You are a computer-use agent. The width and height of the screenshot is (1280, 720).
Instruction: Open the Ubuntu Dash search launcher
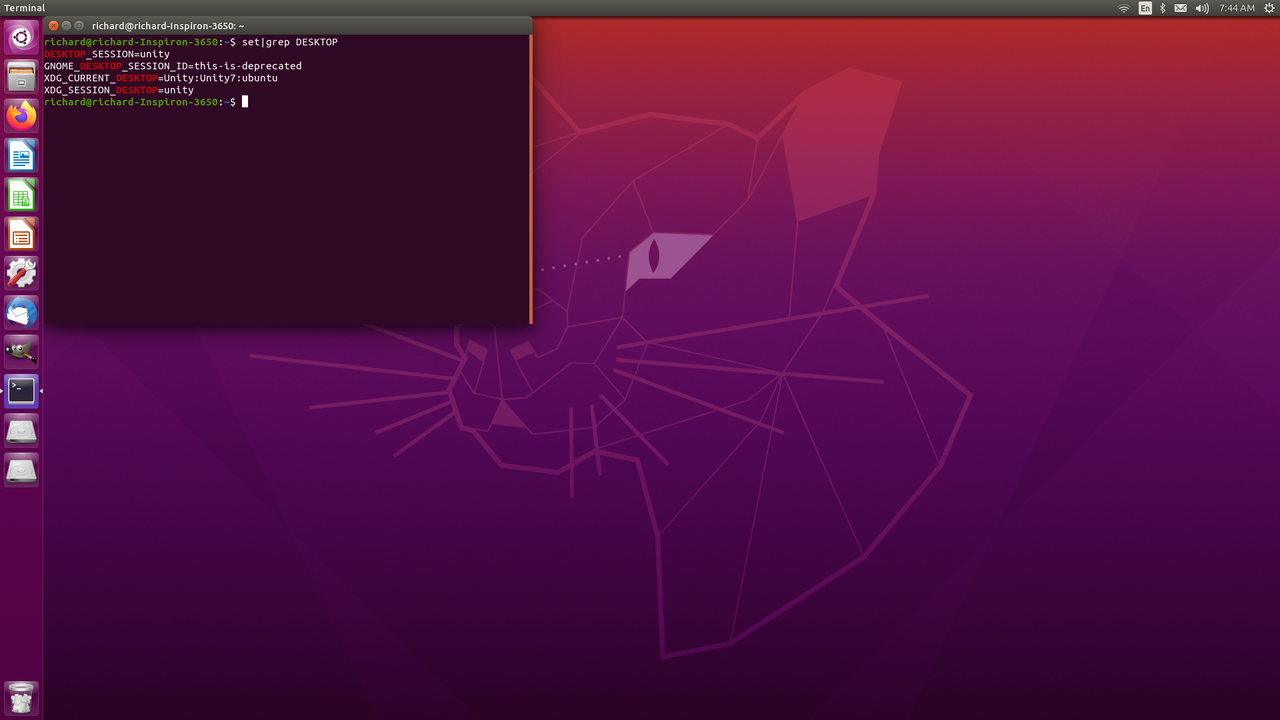coord(21,38)
